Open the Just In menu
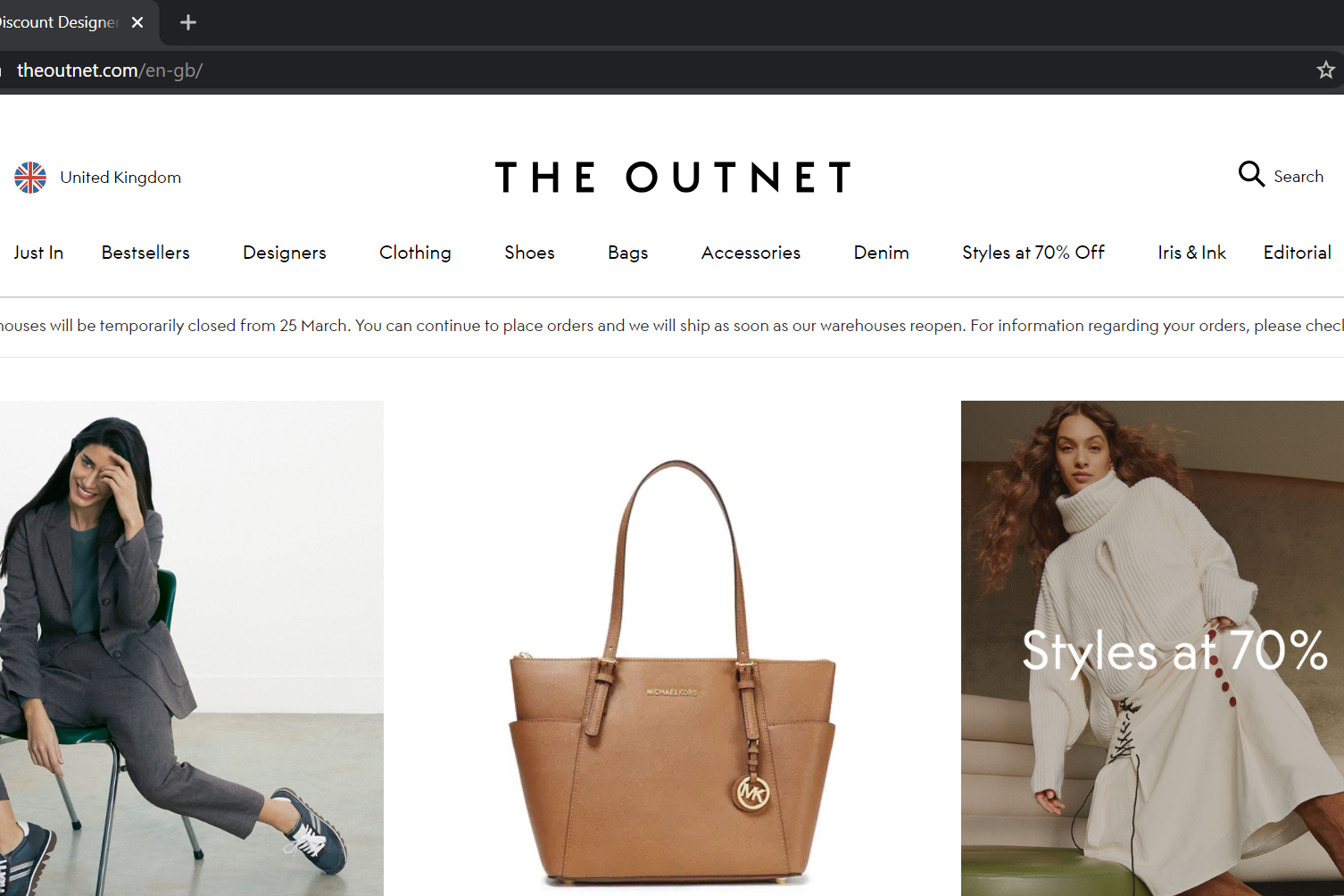The height and width of the screenshot is (896, 1344). click(x=38, y=253)
